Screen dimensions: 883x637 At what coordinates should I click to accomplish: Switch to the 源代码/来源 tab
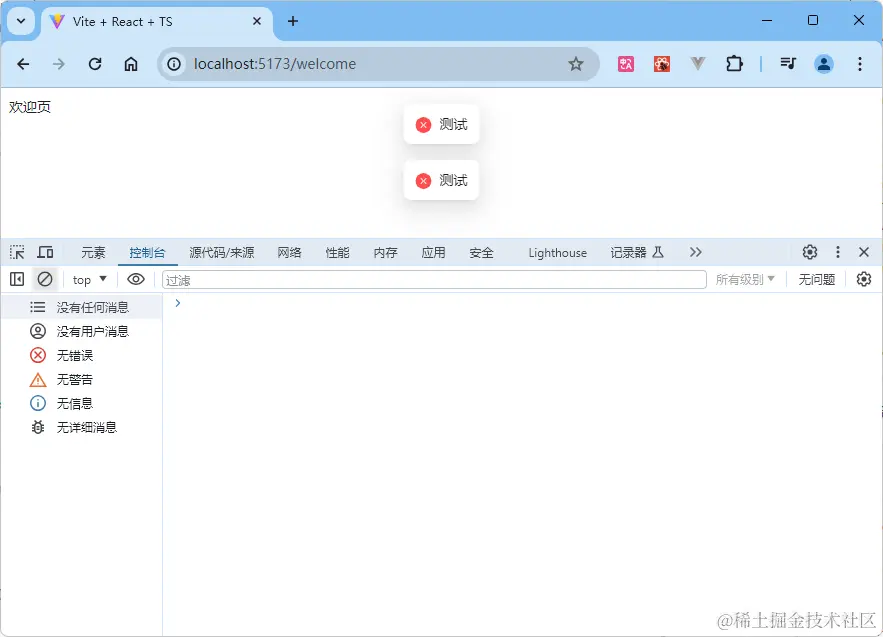point(222,253)
